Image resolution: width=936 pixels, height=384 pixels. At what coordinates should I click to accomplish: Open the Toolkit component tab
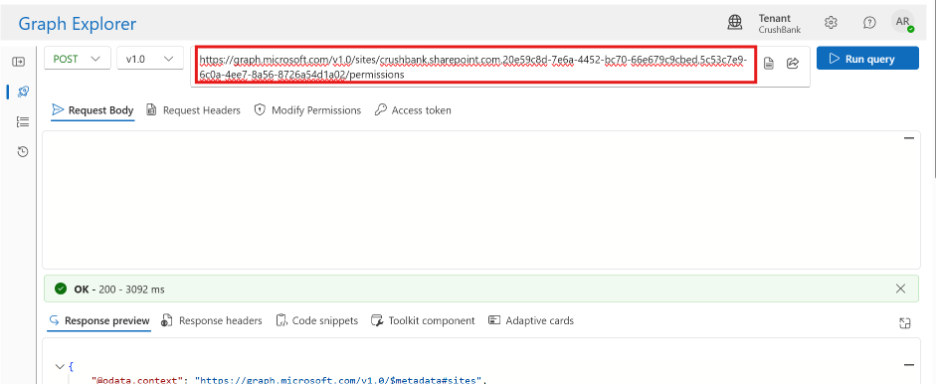click(423, 321)
